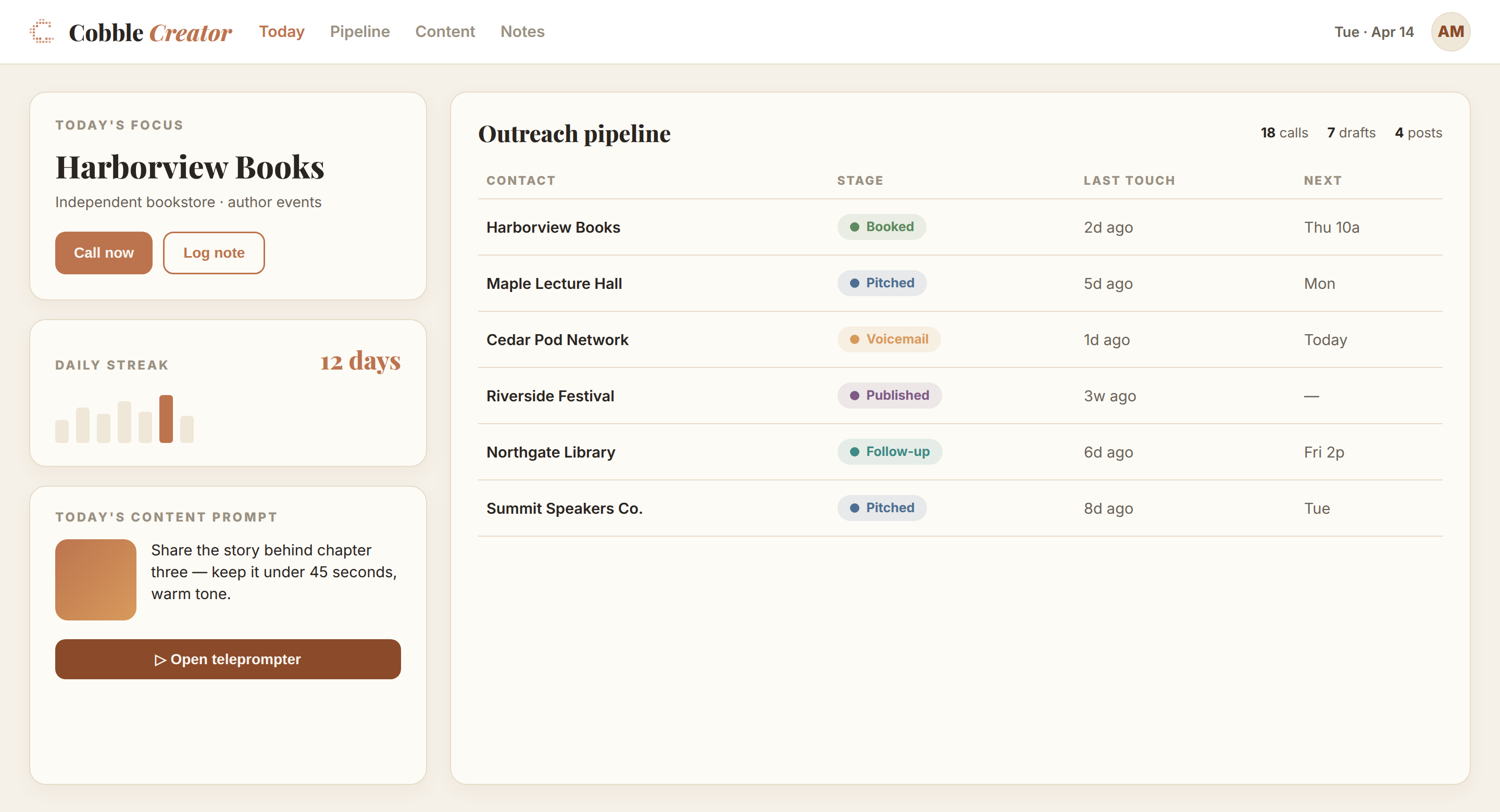Click the CONTACT column header

pos(521,181)
